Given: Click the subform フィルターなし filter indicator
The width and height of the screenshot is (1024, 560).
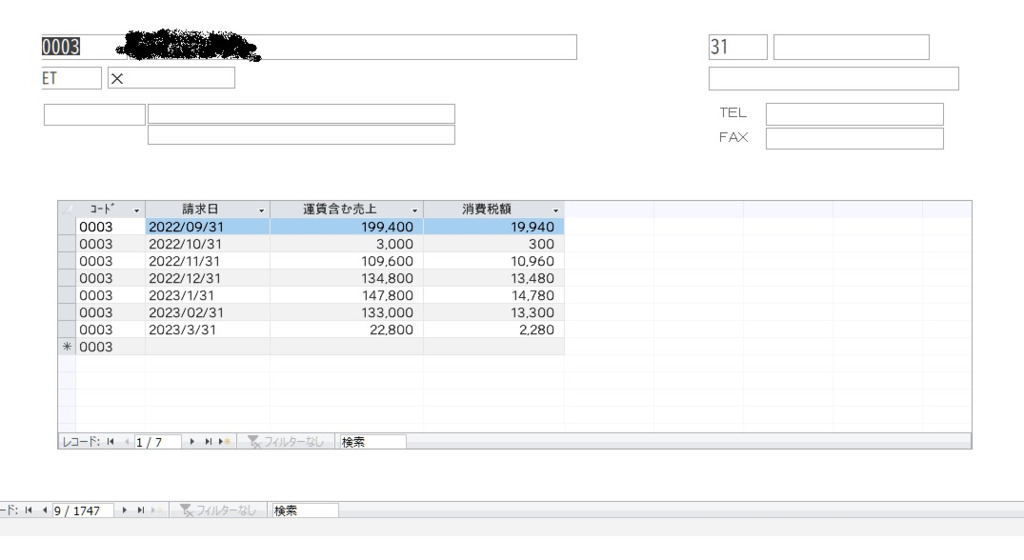Looking at the screenshot, I should click(286, 441).
